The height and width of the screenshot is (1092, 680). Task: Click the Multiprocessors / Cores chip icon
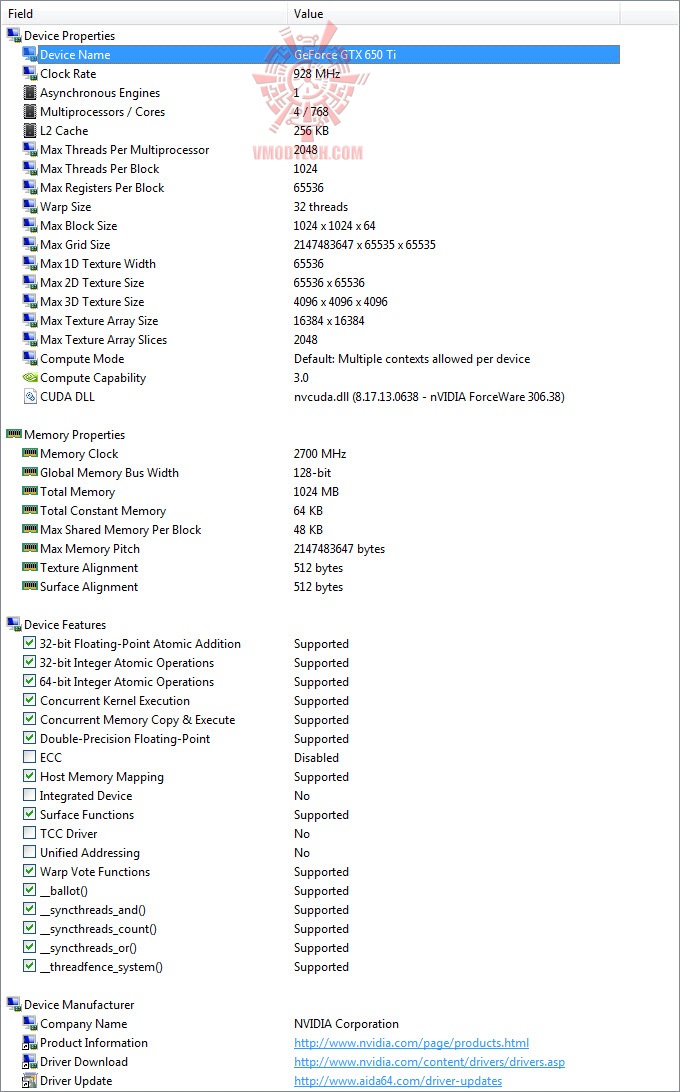[29, 111]
